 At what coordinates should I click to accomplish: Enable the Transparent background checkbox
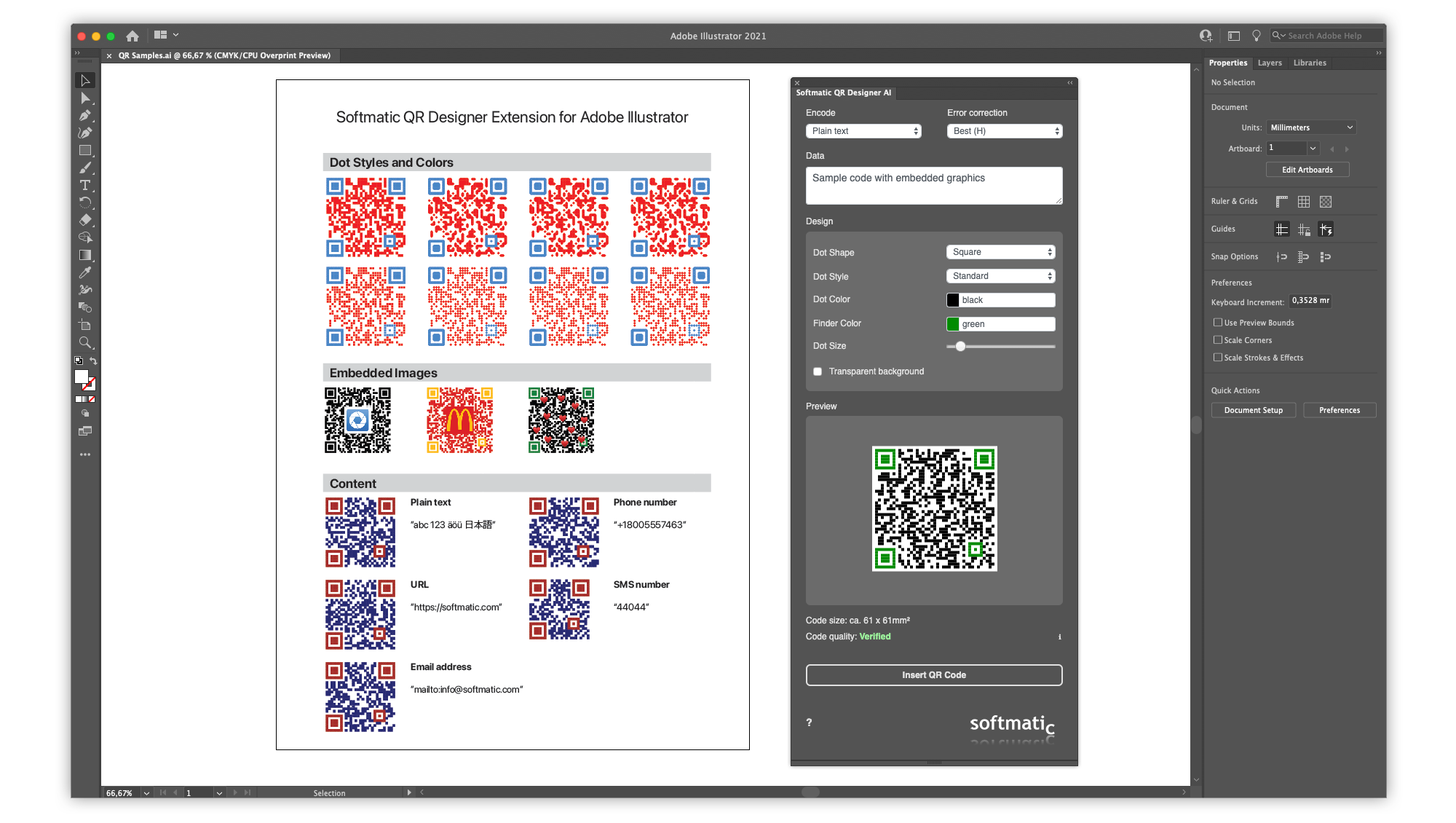coord(817,371)
